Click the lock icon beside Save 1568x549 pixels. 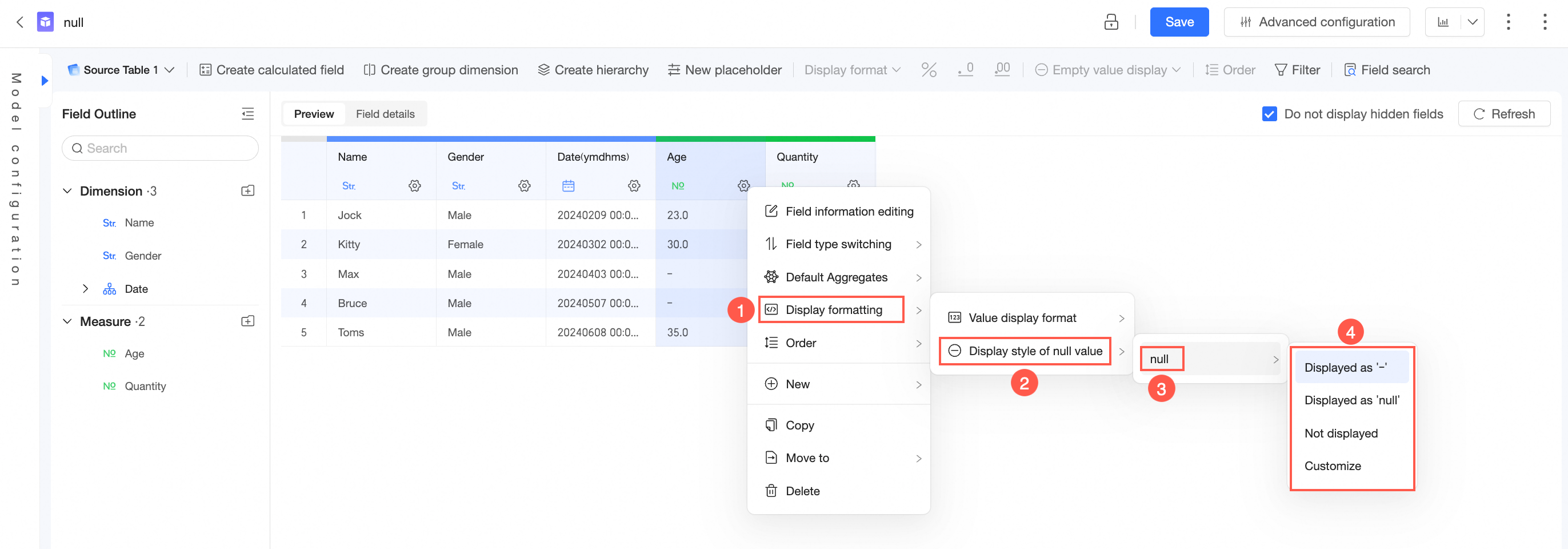click(1111, 22)
